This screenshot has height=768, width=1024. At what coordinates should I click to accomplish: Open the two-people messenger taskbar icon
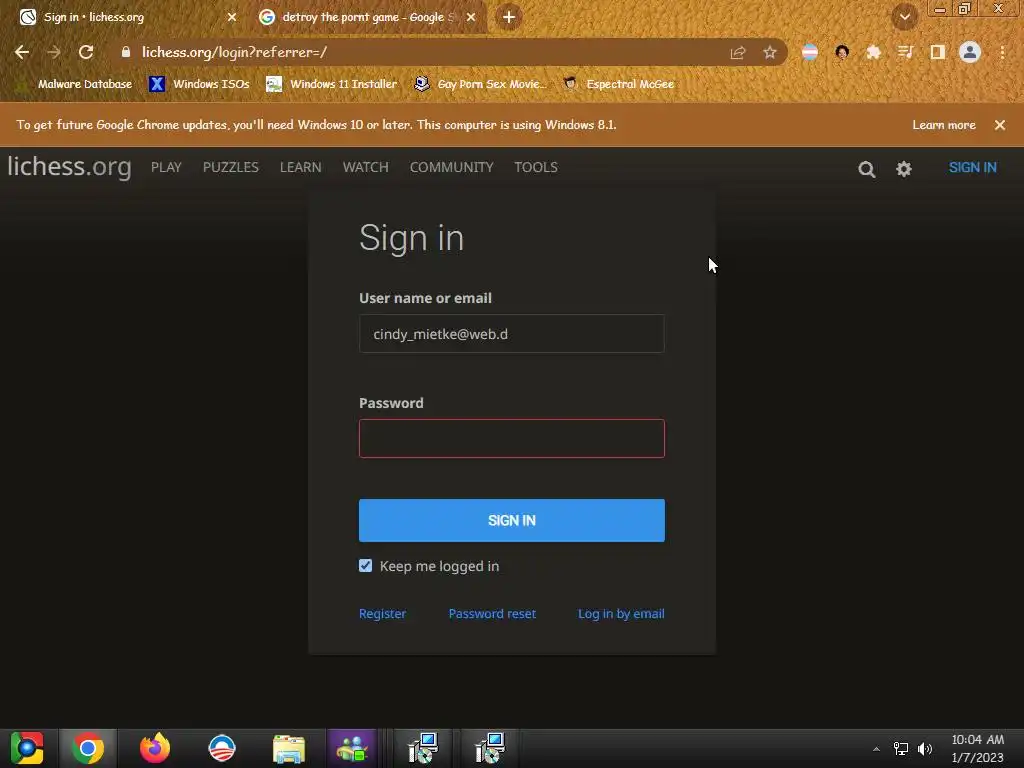click(x=352, y=748)
